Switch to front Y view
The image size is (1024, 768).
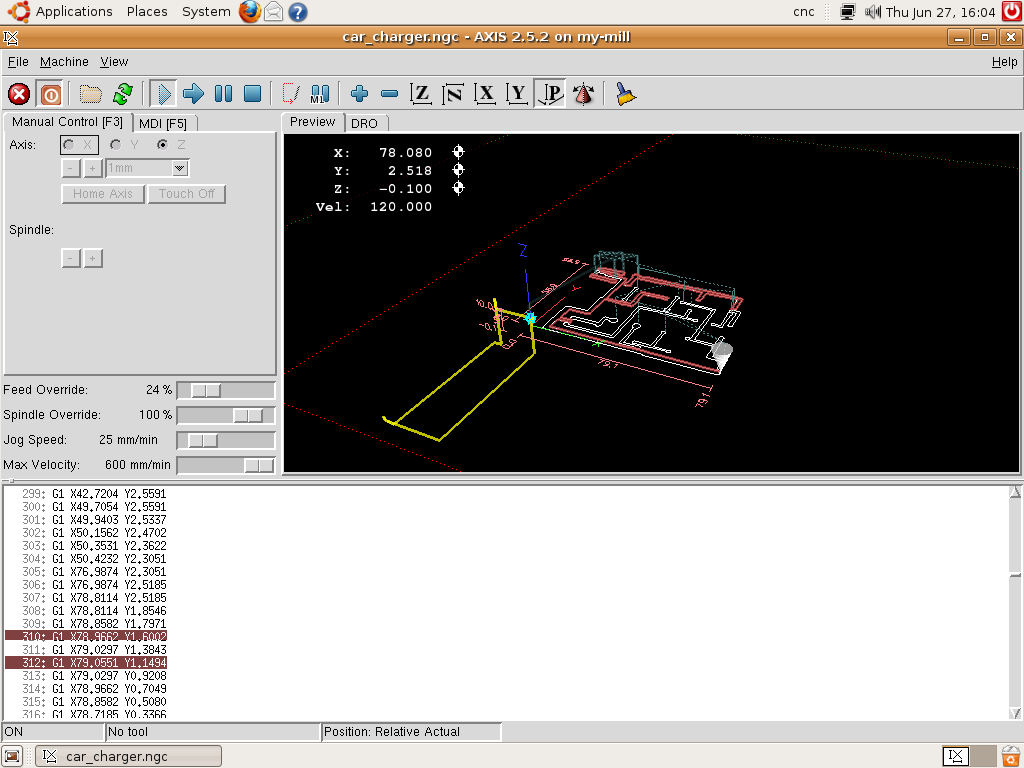[517, 94]
